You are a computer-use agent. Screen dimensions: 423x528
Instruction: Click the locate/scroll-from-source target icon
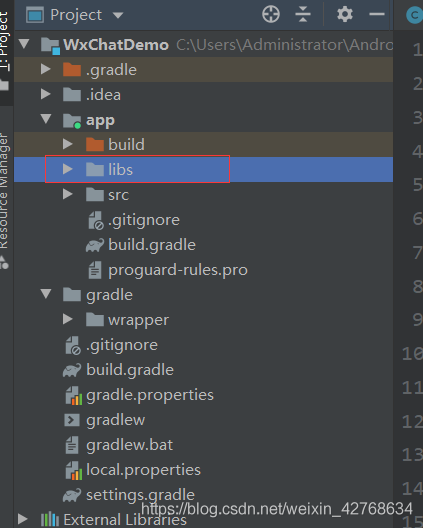coord(271,14)
